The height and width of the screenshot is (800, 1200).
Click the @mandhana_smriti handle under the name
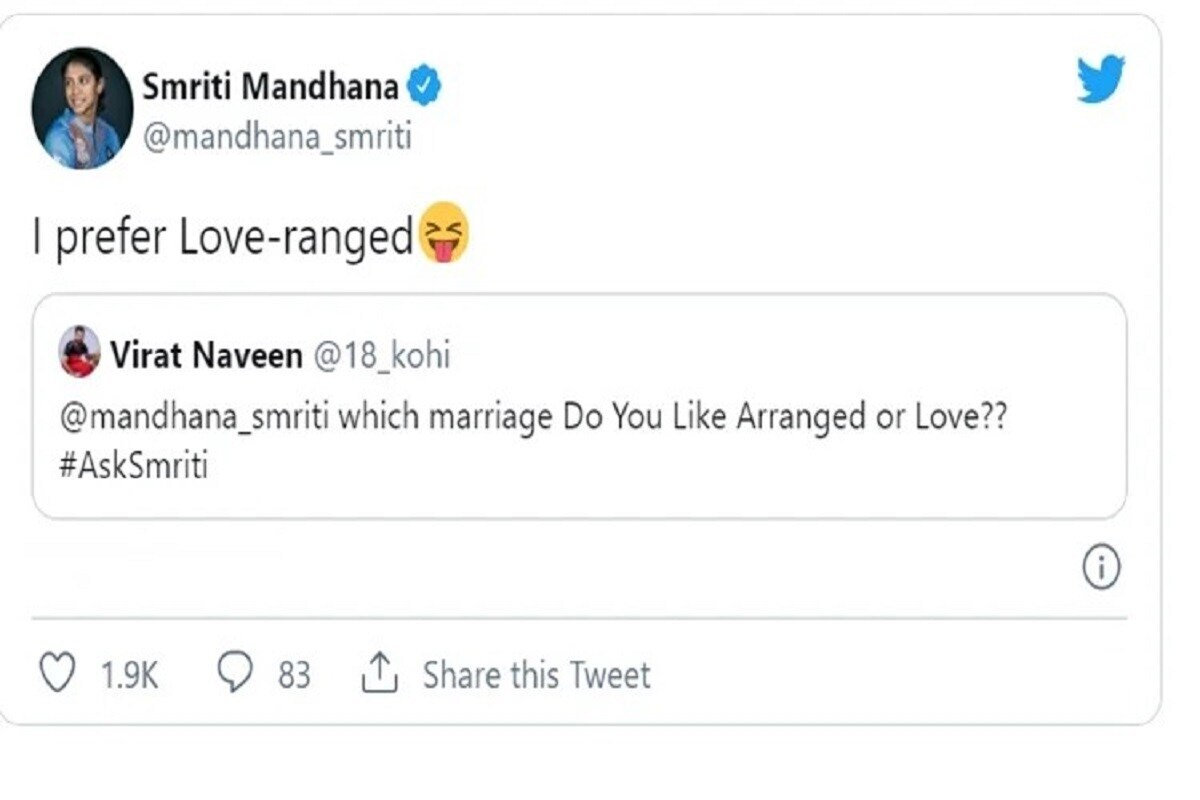(x=277, y=136)
